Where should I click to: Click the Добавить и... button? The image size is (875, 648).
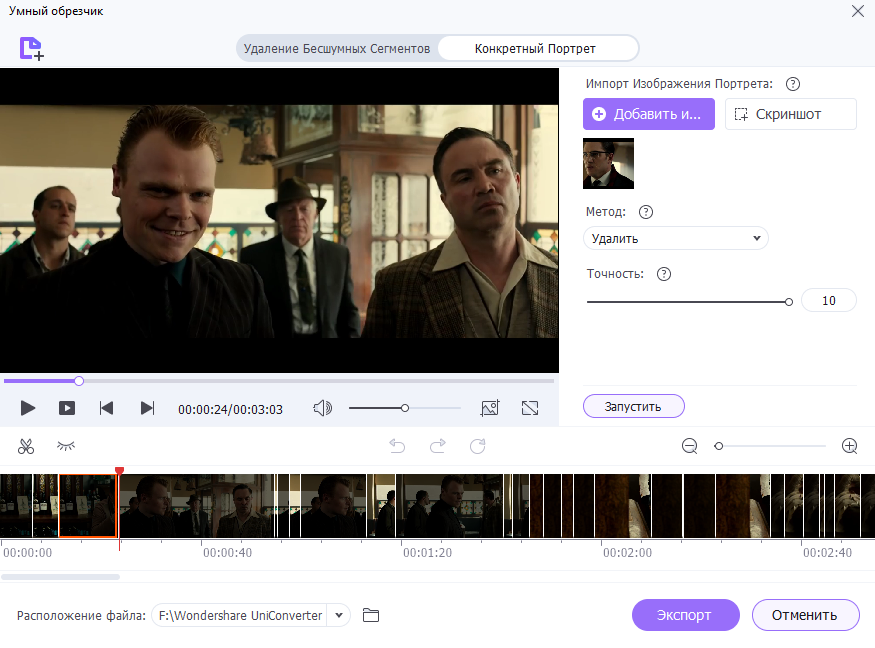coord(648,114)
